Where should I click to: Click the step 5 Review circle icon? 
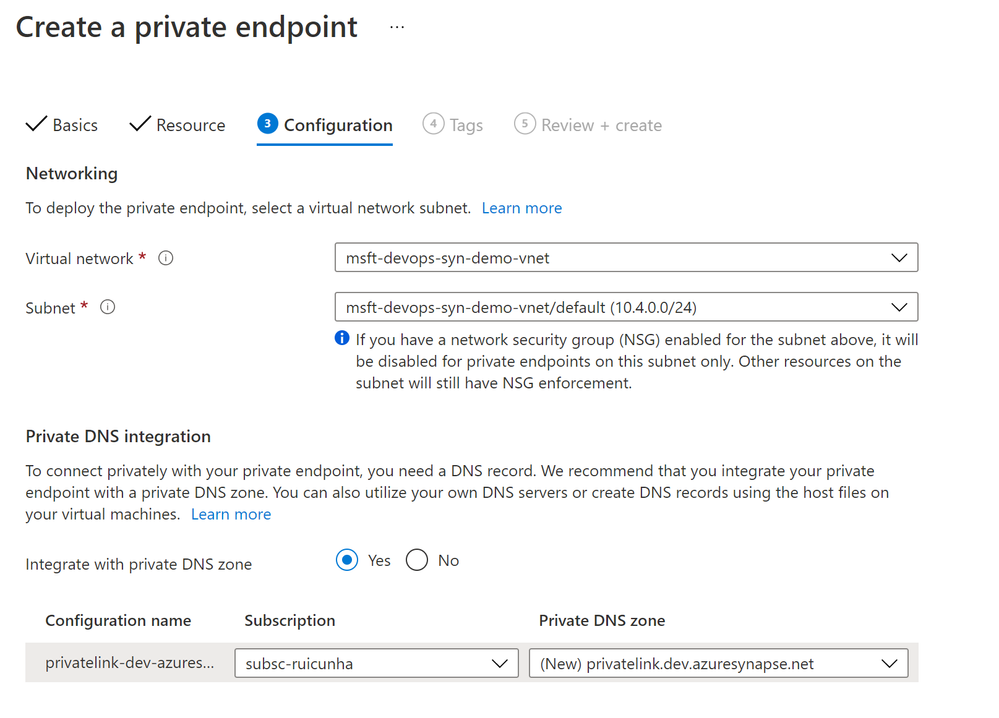tap(525, 124)
